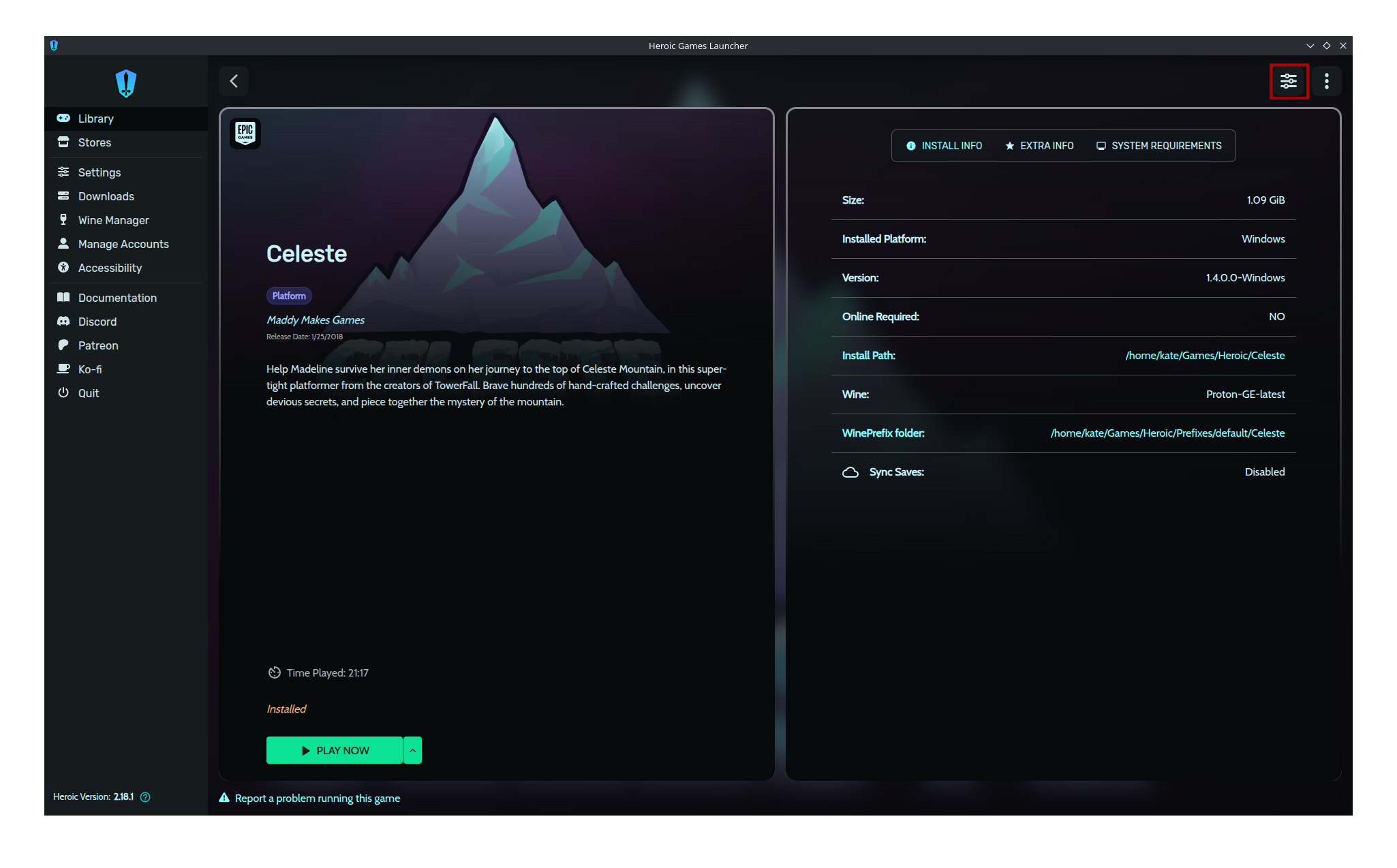
Task: Click the 1.09 GiB size value
Action: tap(1265, 200)
